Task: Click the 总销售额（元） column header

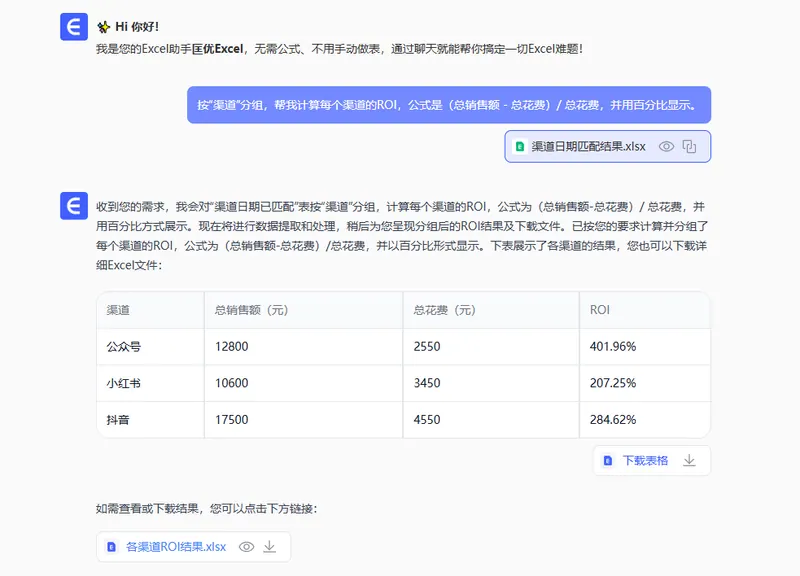Action: [x=251, y=310]
